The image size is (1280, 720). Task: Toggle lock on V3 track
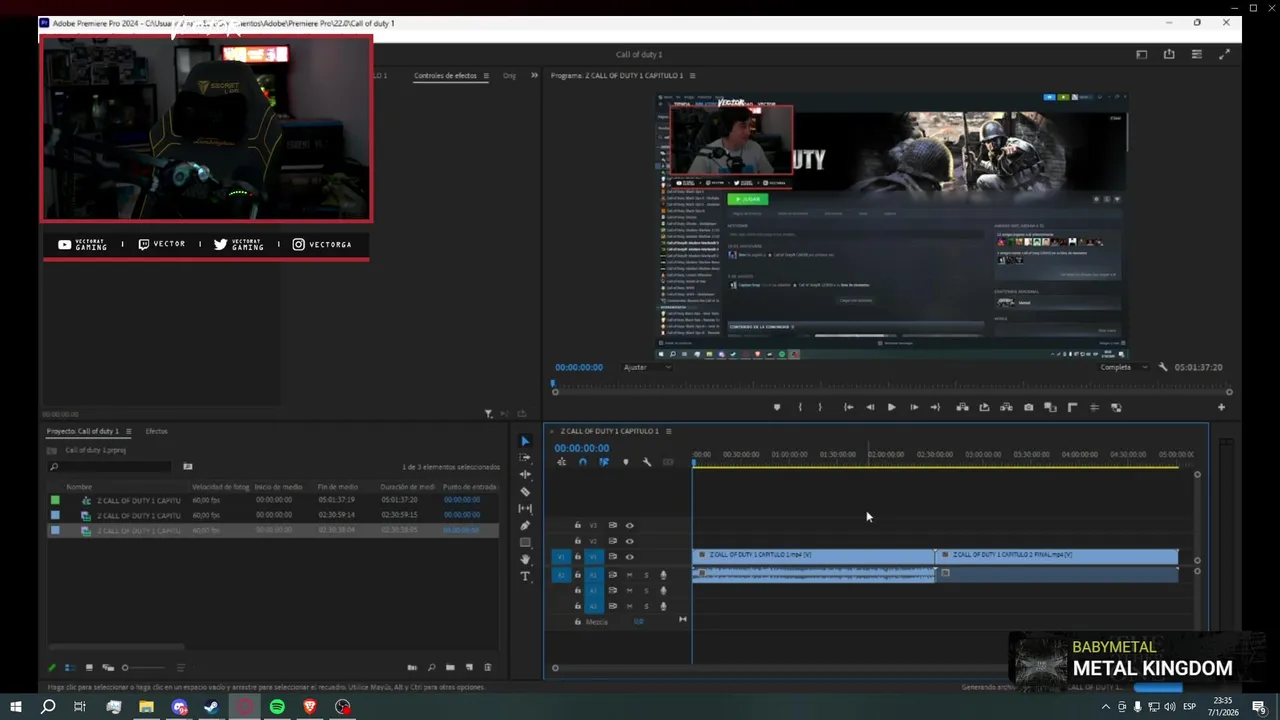(x=577, y=525)
